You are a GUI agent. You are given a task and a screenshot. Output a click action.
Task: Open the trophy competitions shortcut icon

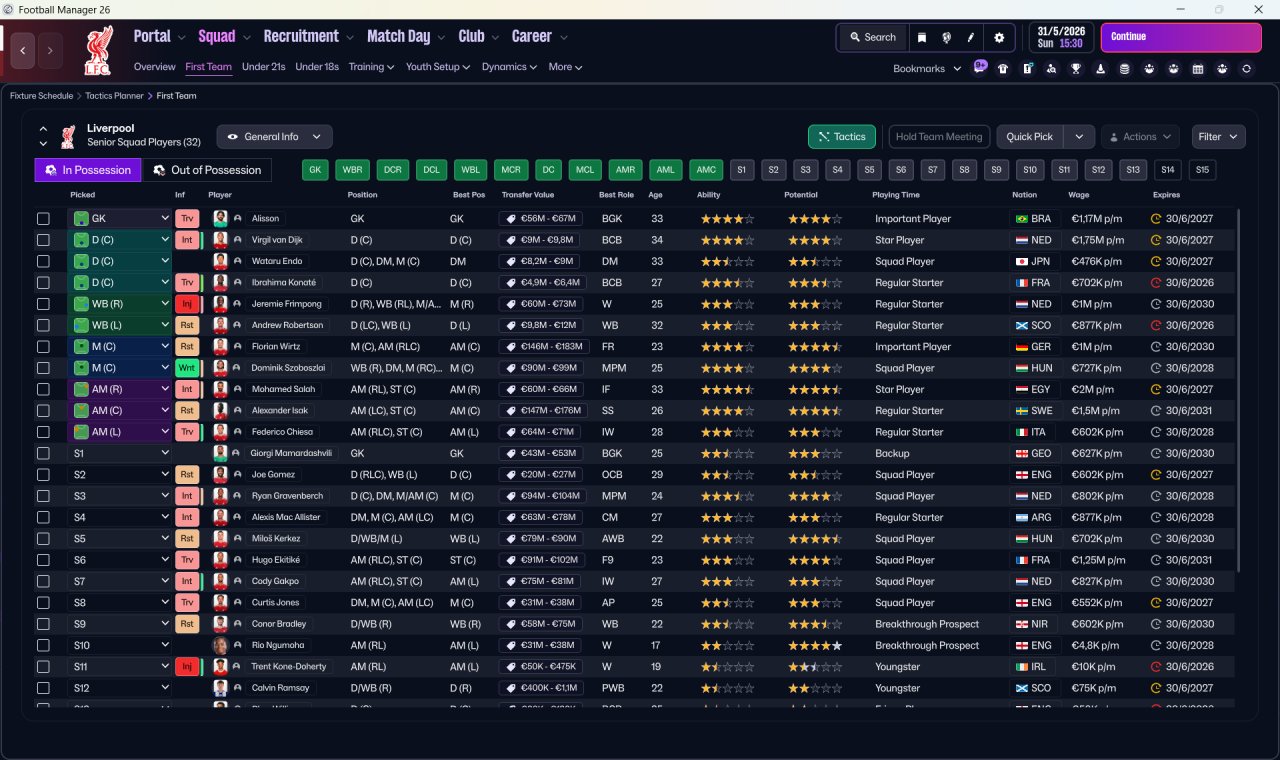click(x=1076, y=69)
